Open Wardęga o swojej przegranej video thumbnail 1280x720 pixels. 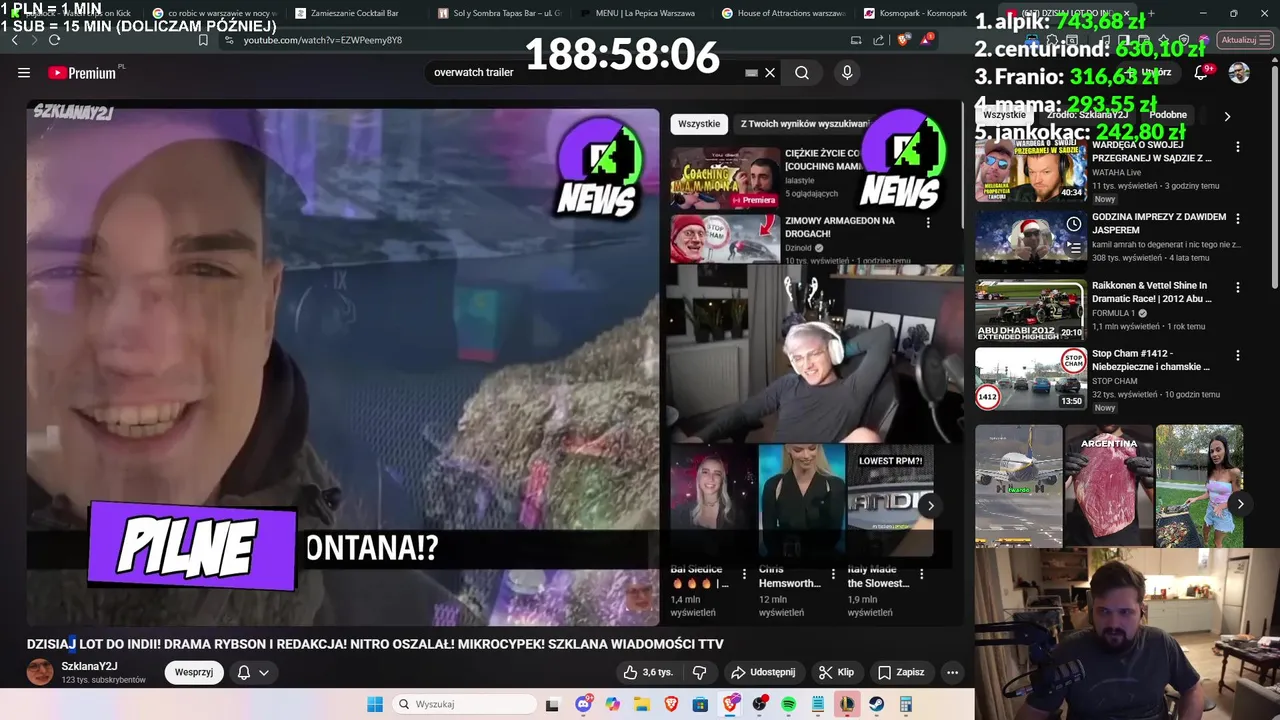click(1030, 170)
